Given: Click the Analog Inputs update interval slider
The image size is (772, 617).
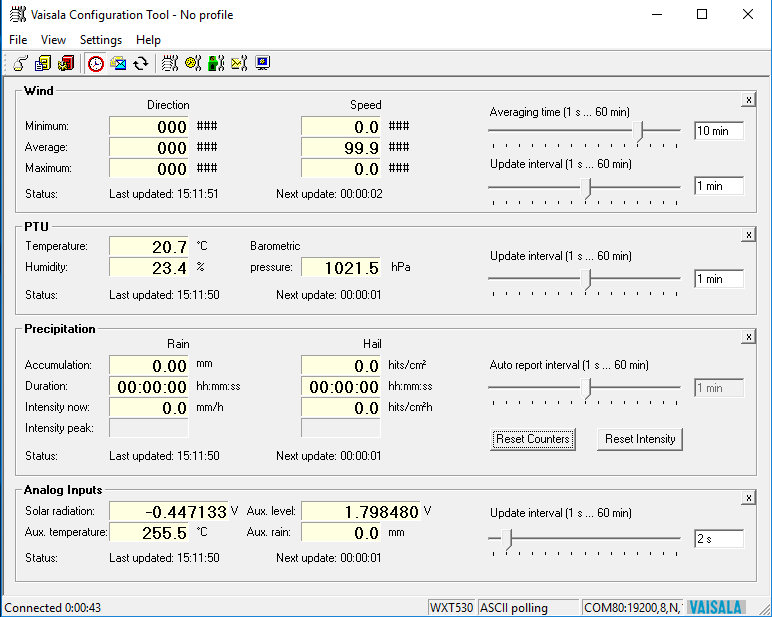Looking at the screenshot, I should coord(508,539).
